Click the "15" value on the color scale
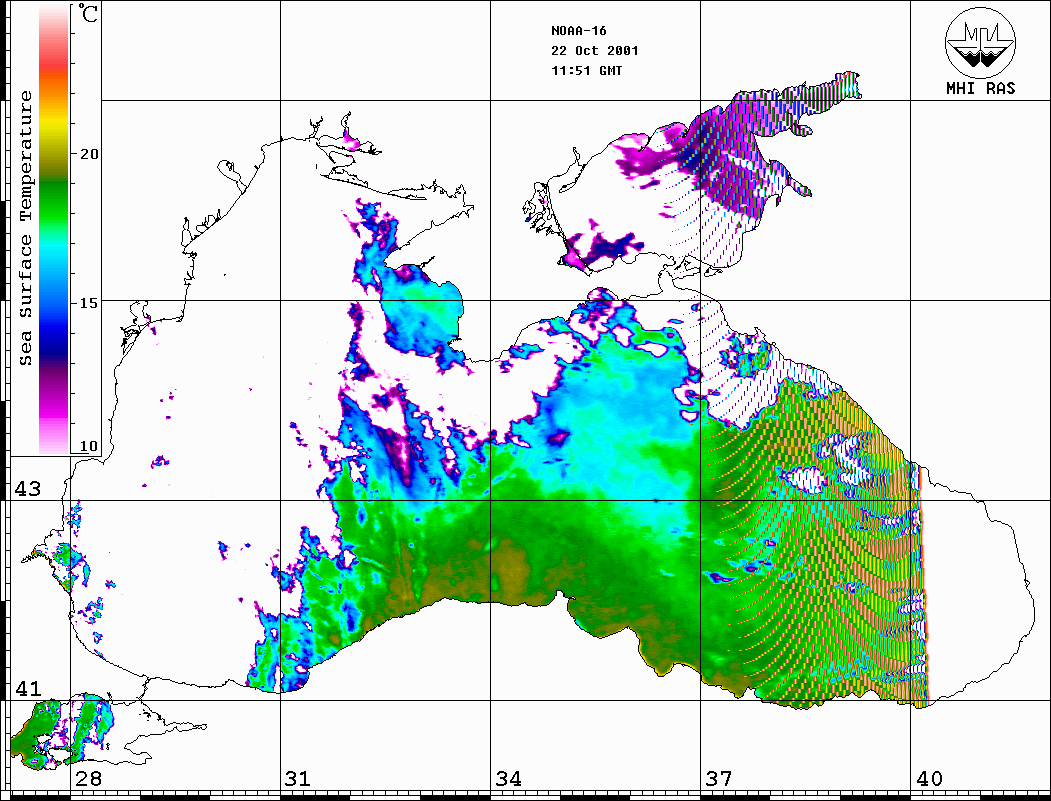 [x=89, y=303]
